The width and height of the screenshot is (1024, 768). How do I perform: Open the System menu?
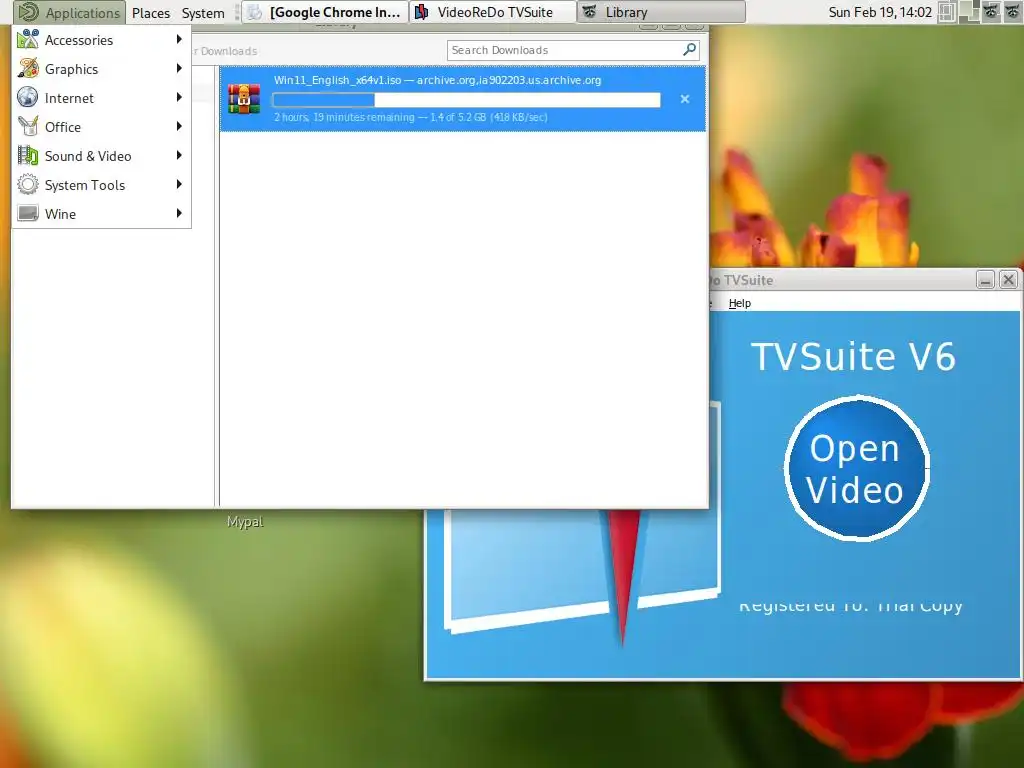[203, 12]
